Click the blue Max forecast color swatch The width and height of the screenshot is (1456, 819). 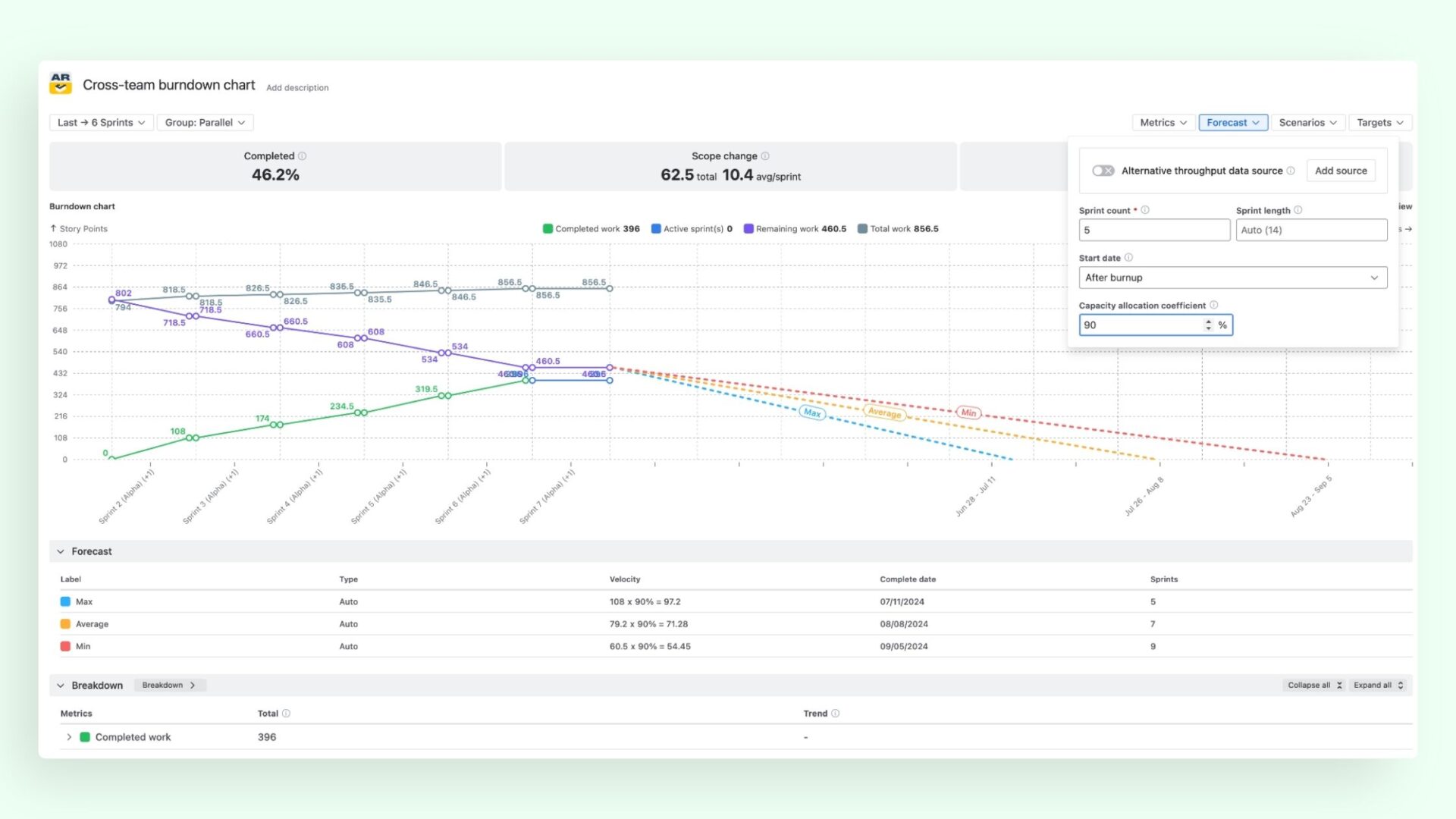65,602
